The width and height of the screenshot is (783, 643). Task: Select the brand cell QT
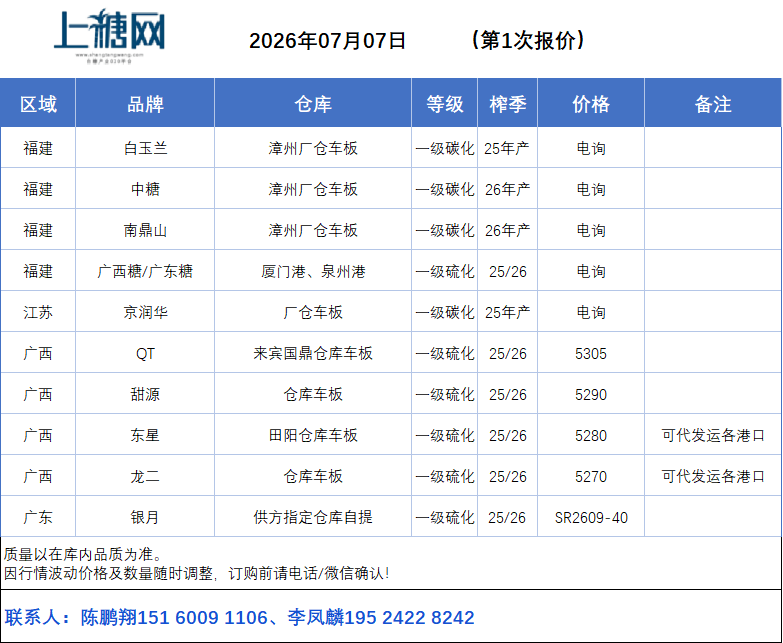(145, 353)
